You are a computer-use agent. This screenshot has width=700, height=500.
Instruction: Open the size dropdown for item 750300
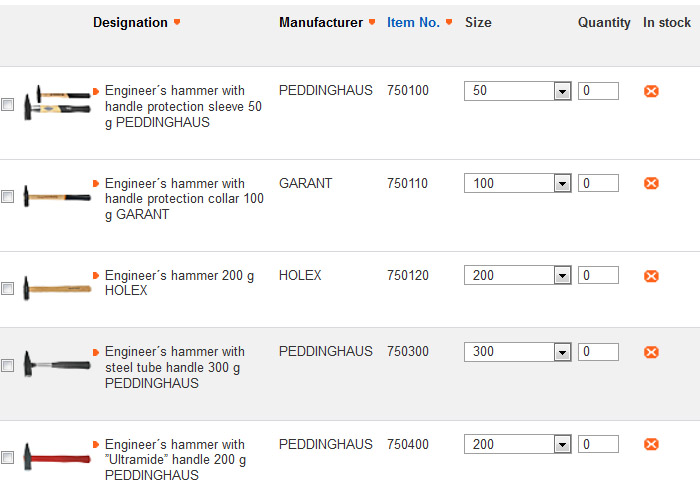click(x=562, y=352)
